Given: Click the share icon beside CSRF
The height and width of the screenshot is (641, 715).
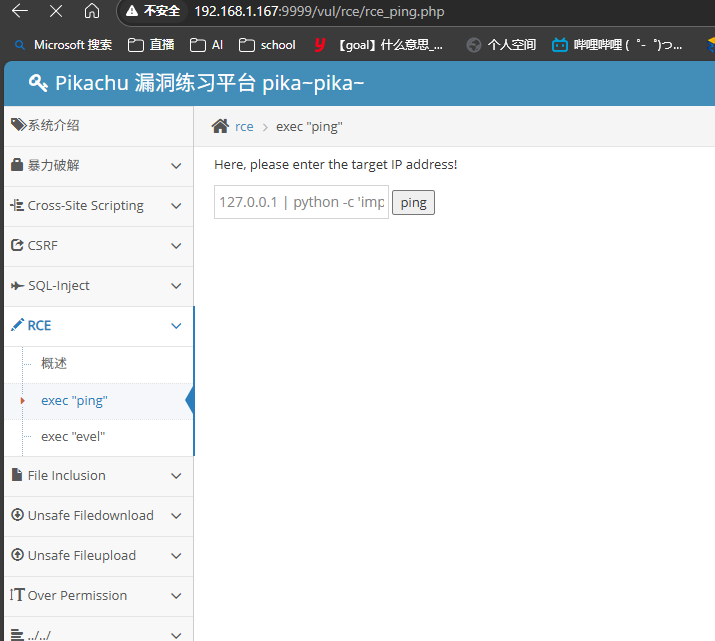Looking at the screenshot, I should tap(17, 245).
